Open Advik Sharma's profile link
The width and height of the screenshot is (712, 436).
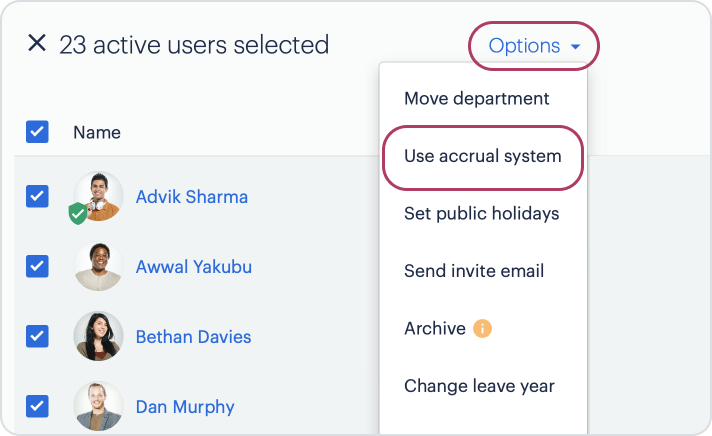(192, 196)
